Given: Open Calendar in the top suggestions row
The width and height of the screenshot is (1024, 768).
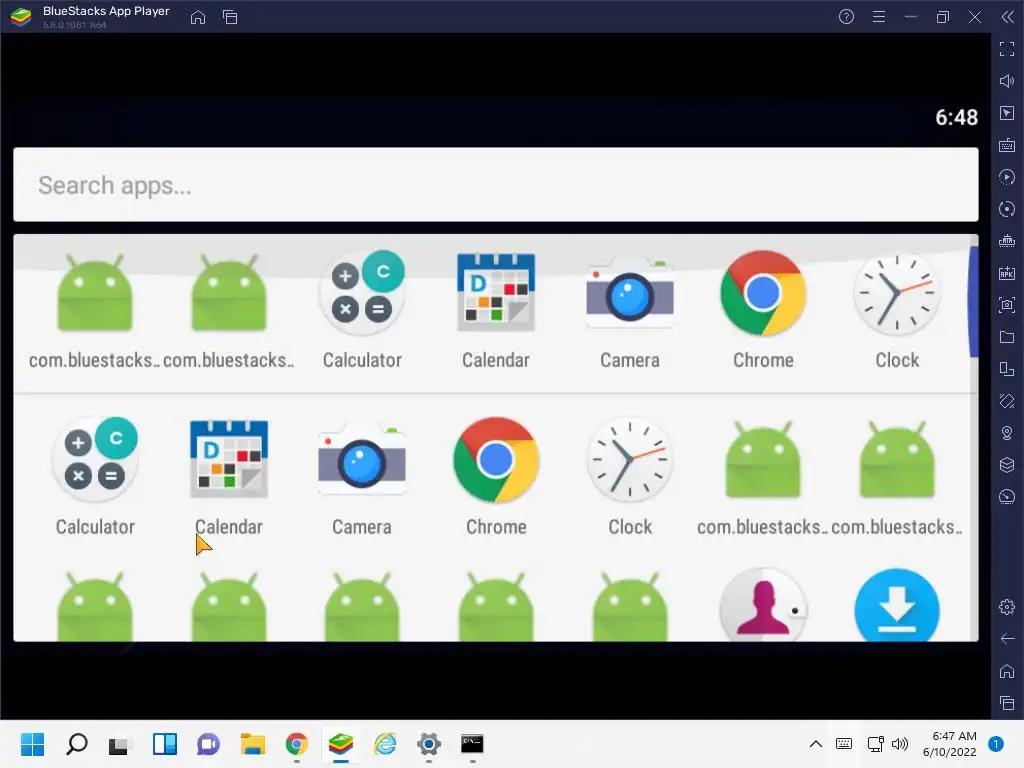Looking at the screenshot, I should [496, 310].
